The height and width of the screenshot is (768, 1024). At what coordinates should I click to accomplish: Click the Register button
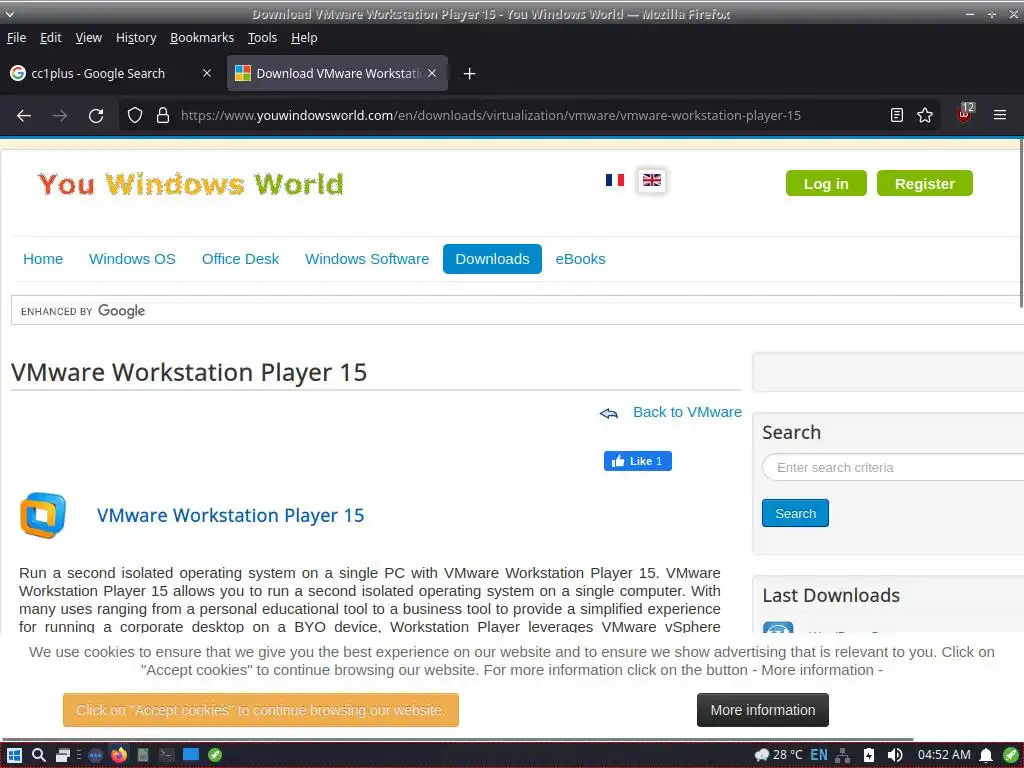[x=925, y=184]
